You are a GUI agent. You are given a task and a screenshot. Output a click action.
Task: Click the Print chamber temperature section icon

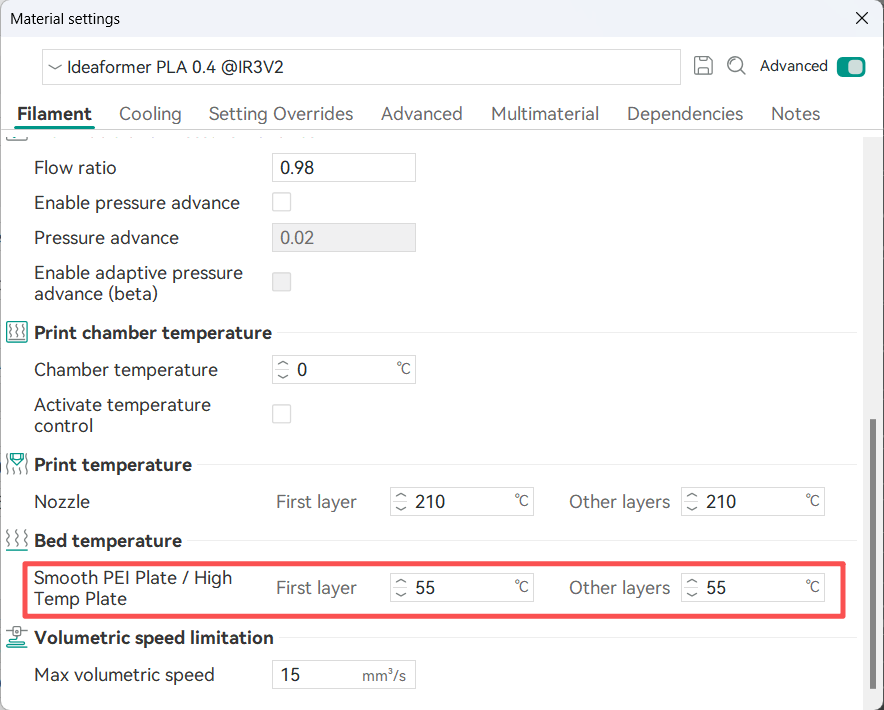[17, 333]
